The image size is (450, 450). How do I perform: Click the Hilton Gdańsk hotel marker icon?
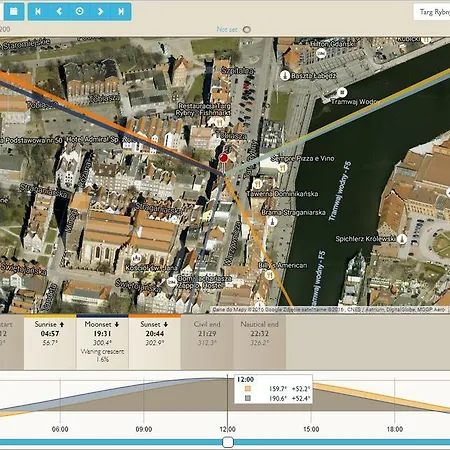point(321,53)
